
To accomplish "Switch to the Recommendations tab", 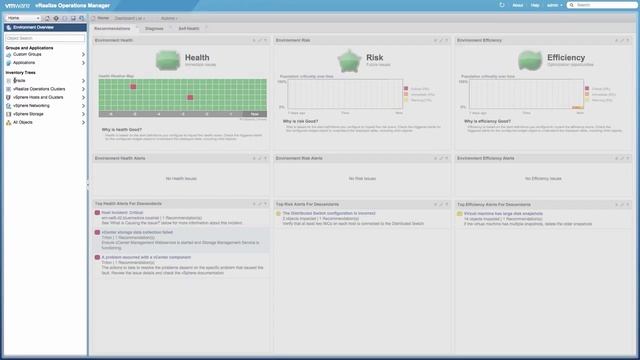I will tap(112, 29).
